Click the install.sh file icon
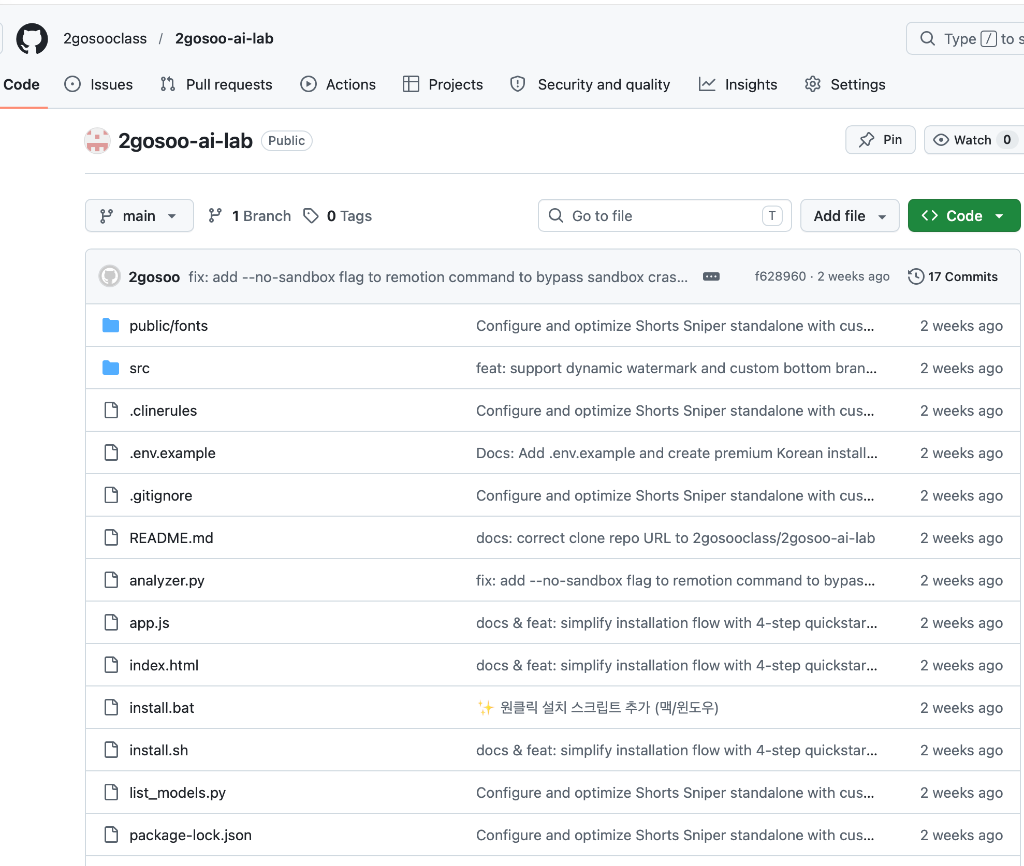 tap(112, 750)
